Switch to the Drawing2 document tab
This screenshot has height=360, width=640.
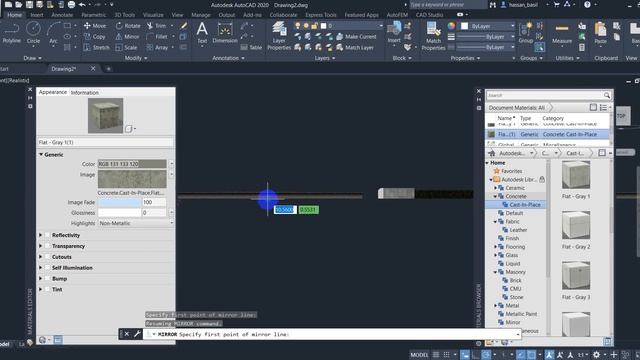(x=64, y=69)
